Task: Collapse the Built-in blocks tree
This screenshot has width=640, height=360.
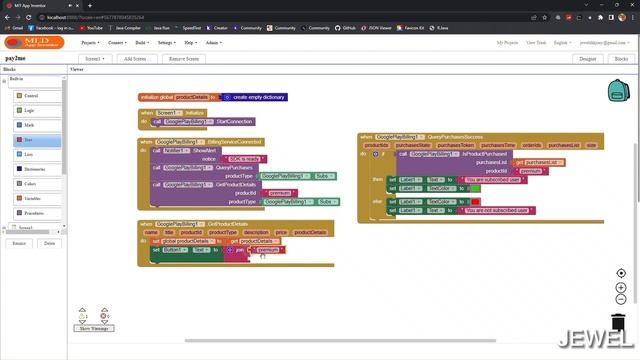Action: (x=4, y=81)
